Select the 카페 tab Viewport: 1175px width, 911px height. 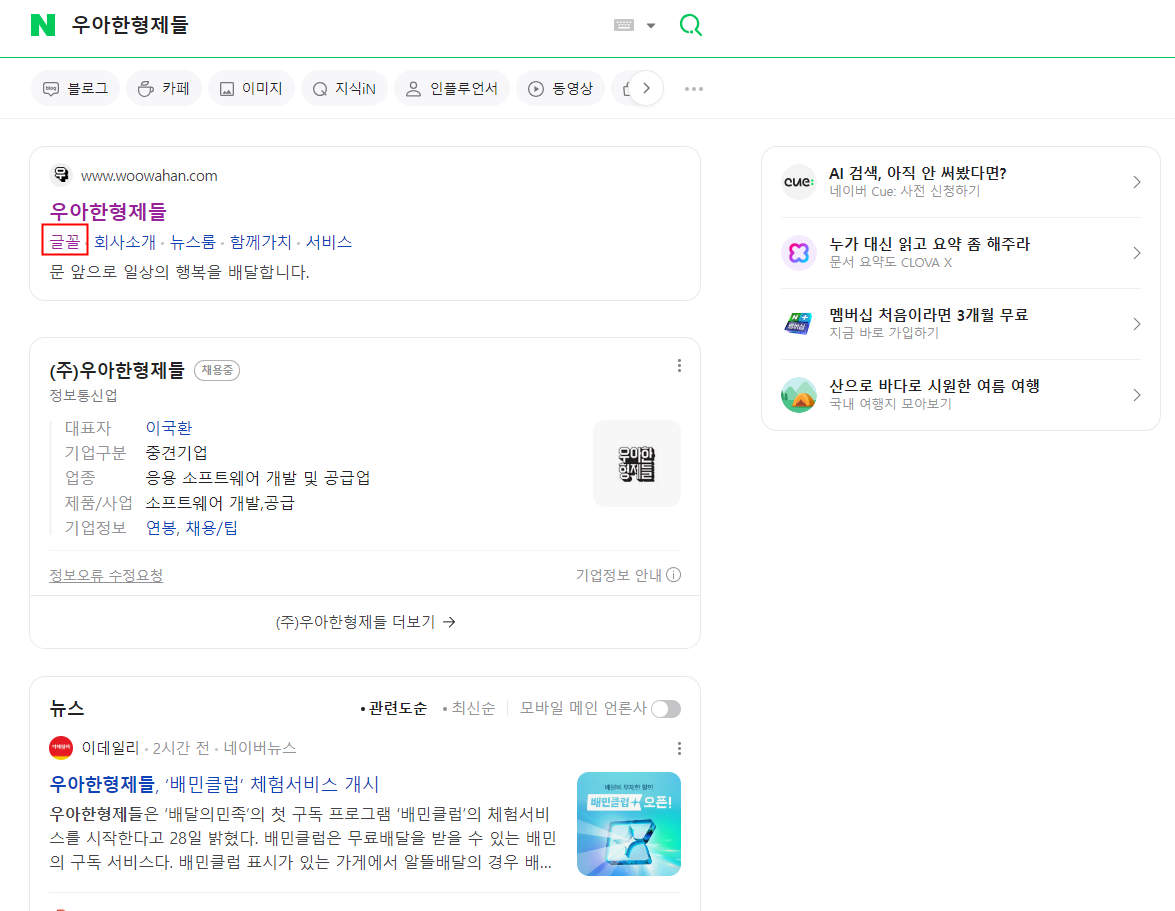(x=164, y=88)
